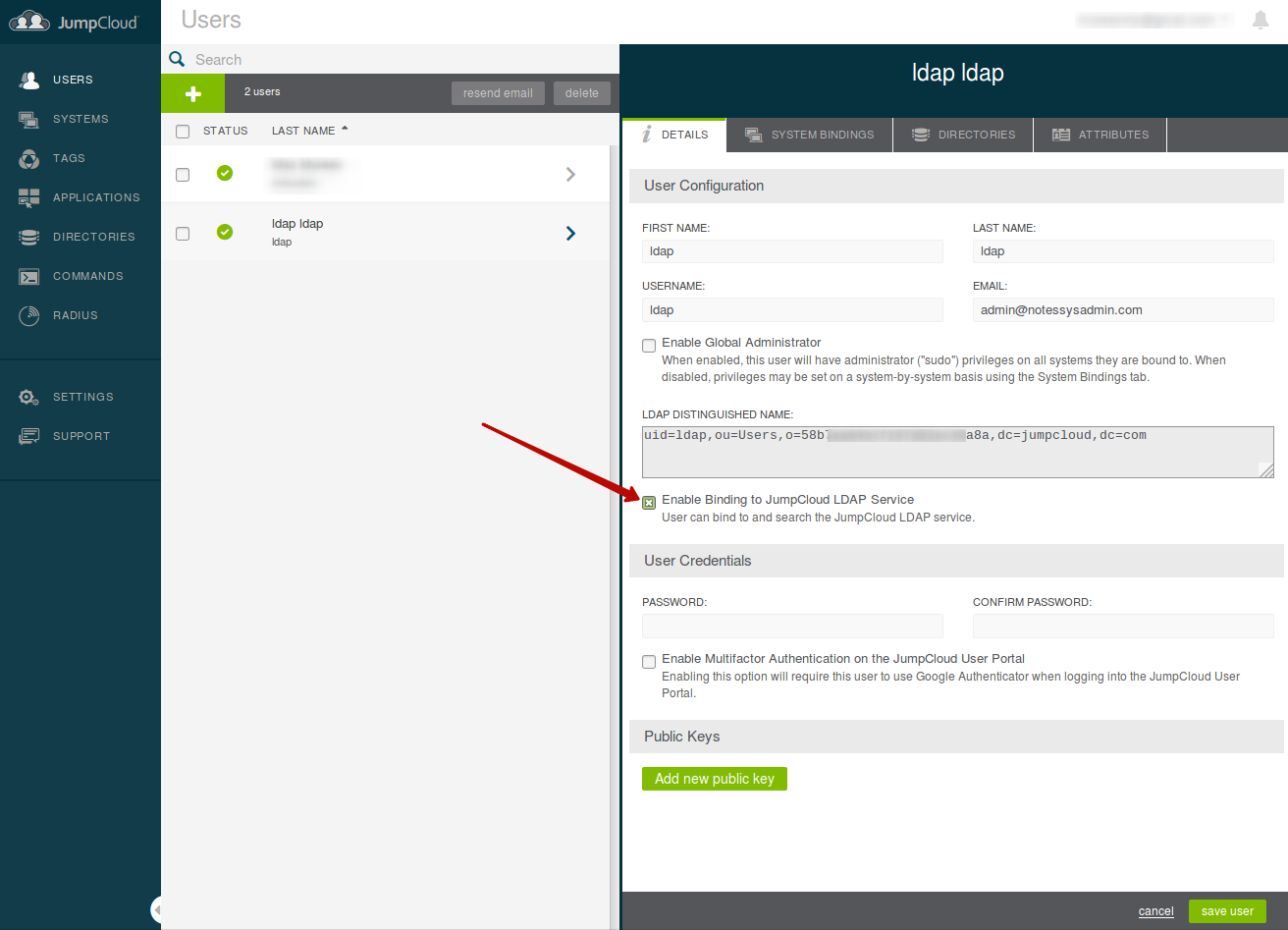Click the cancel link

click(x=1156, y=911)
